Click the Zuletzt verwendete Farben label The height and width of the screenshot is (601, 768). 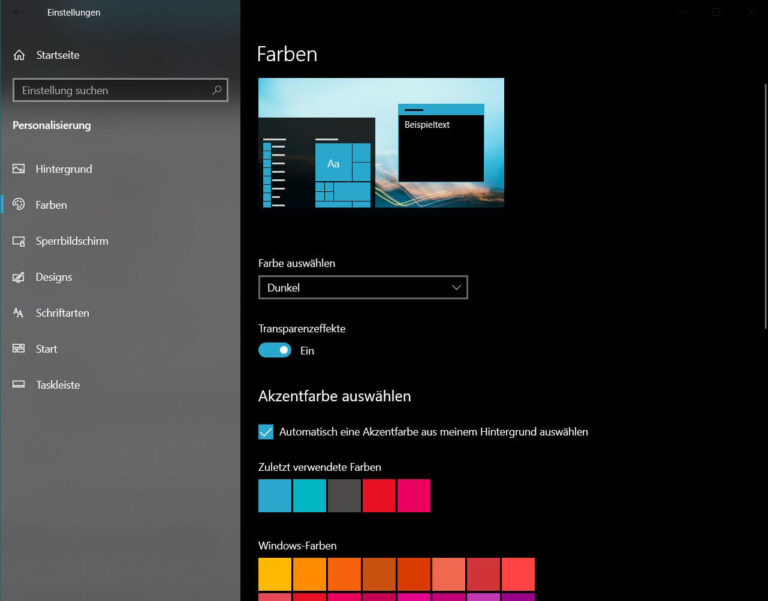320,467
